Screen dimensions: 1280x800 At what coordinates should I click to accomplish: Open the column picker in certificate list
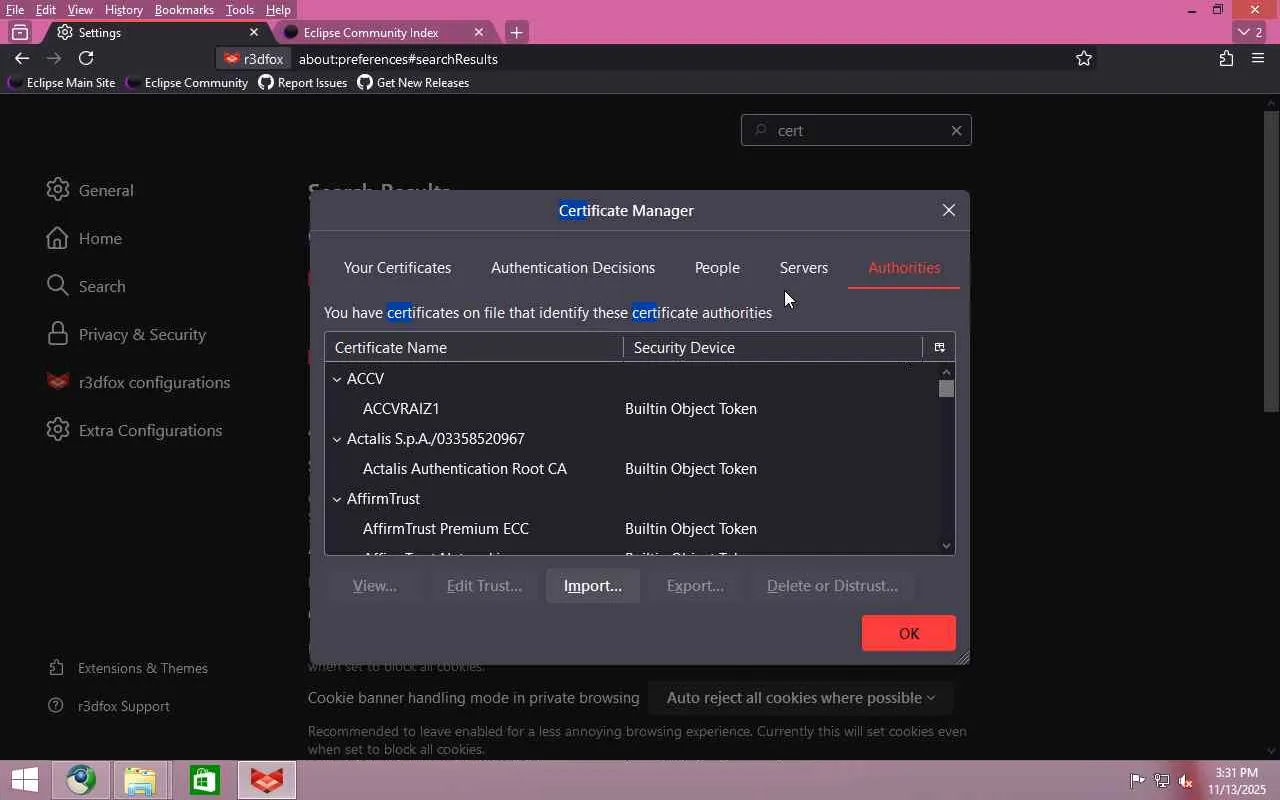click(939, 347)
